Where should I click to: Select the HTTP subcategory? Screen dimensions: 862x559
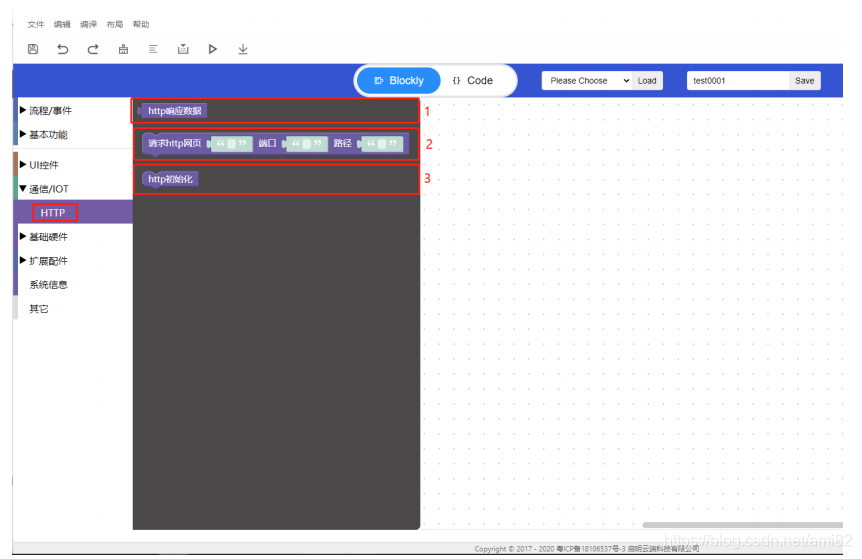tap(53, 213)
